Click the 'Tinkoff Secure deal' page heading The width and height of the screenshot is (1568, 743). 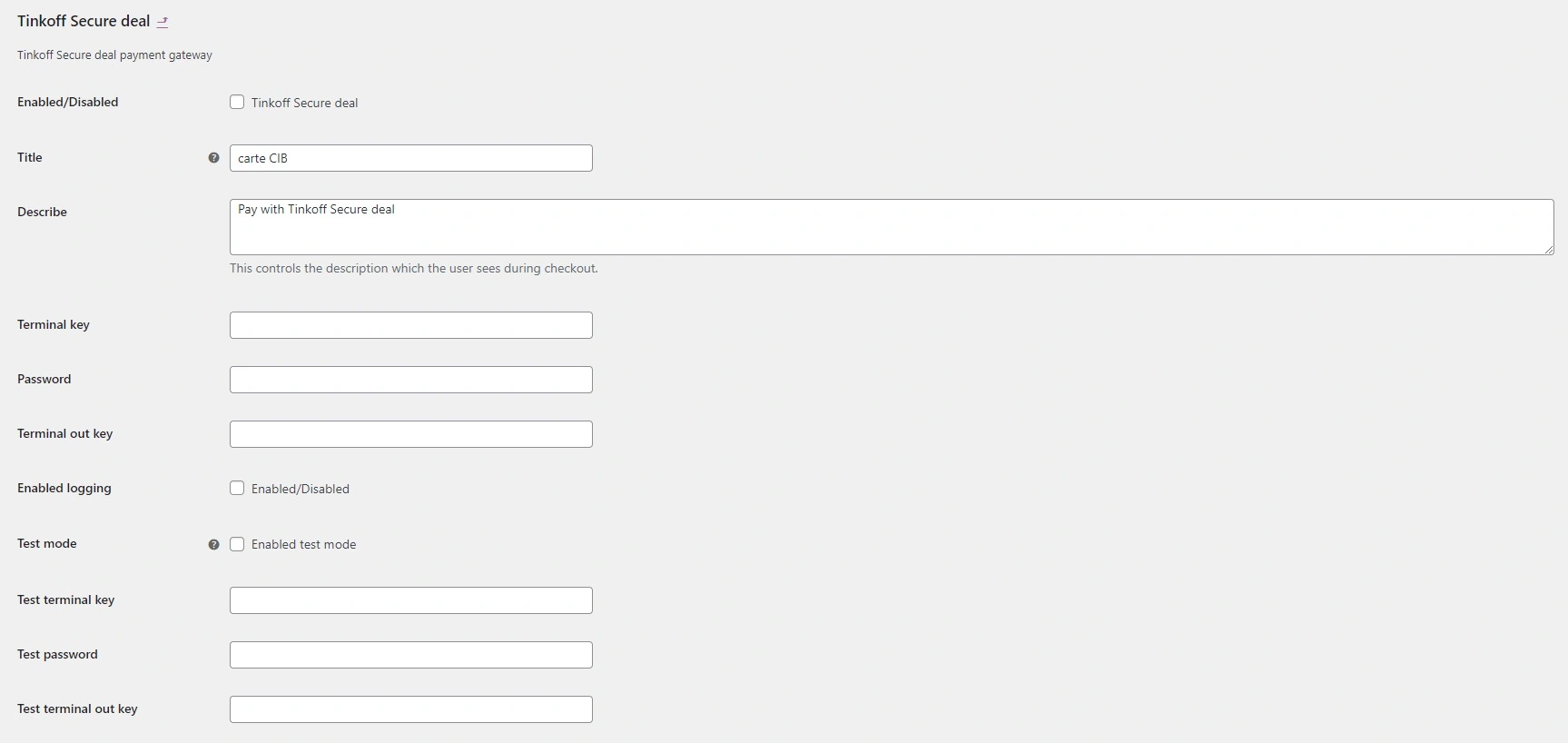click(84, 22)
